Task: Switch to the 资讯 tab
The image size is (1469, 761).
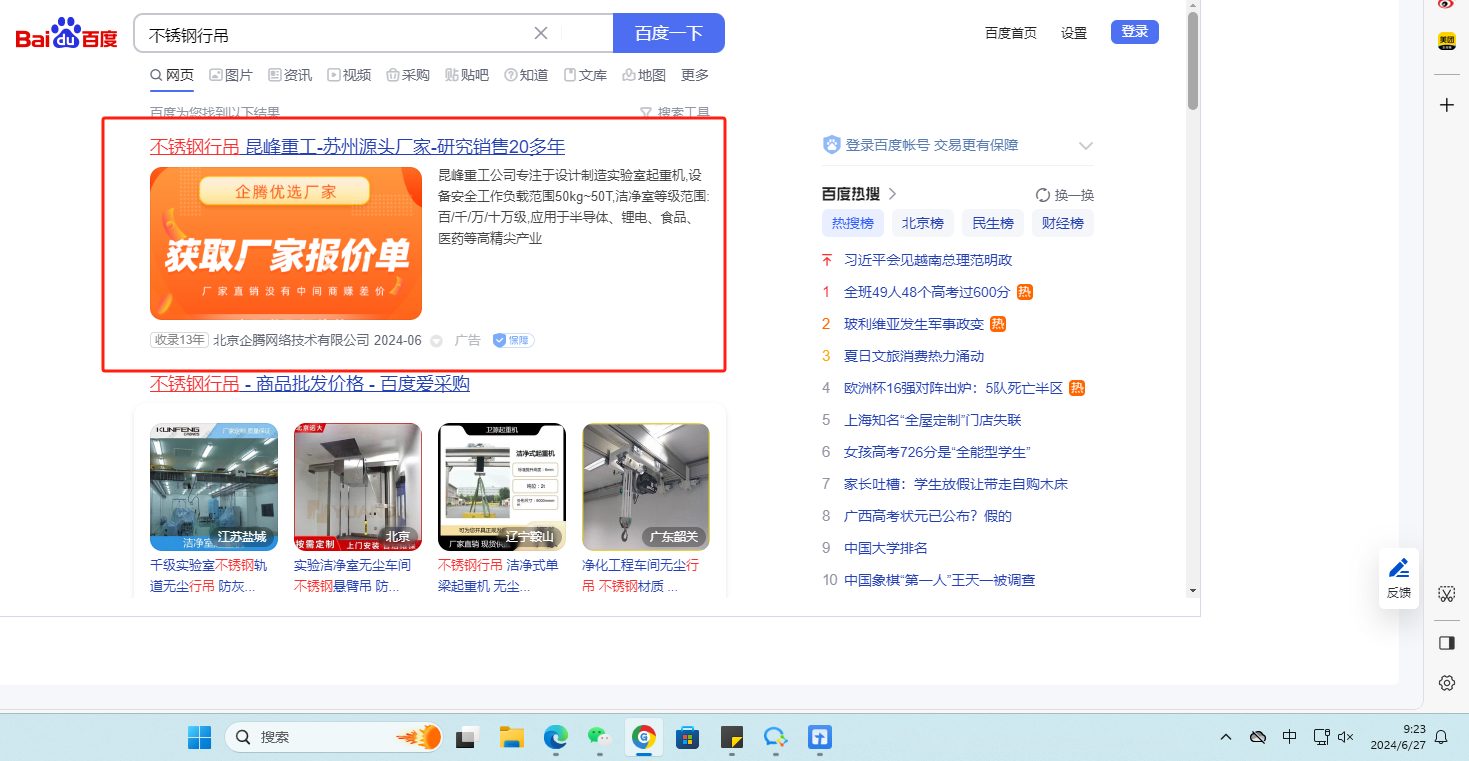Action: [290, 75]
